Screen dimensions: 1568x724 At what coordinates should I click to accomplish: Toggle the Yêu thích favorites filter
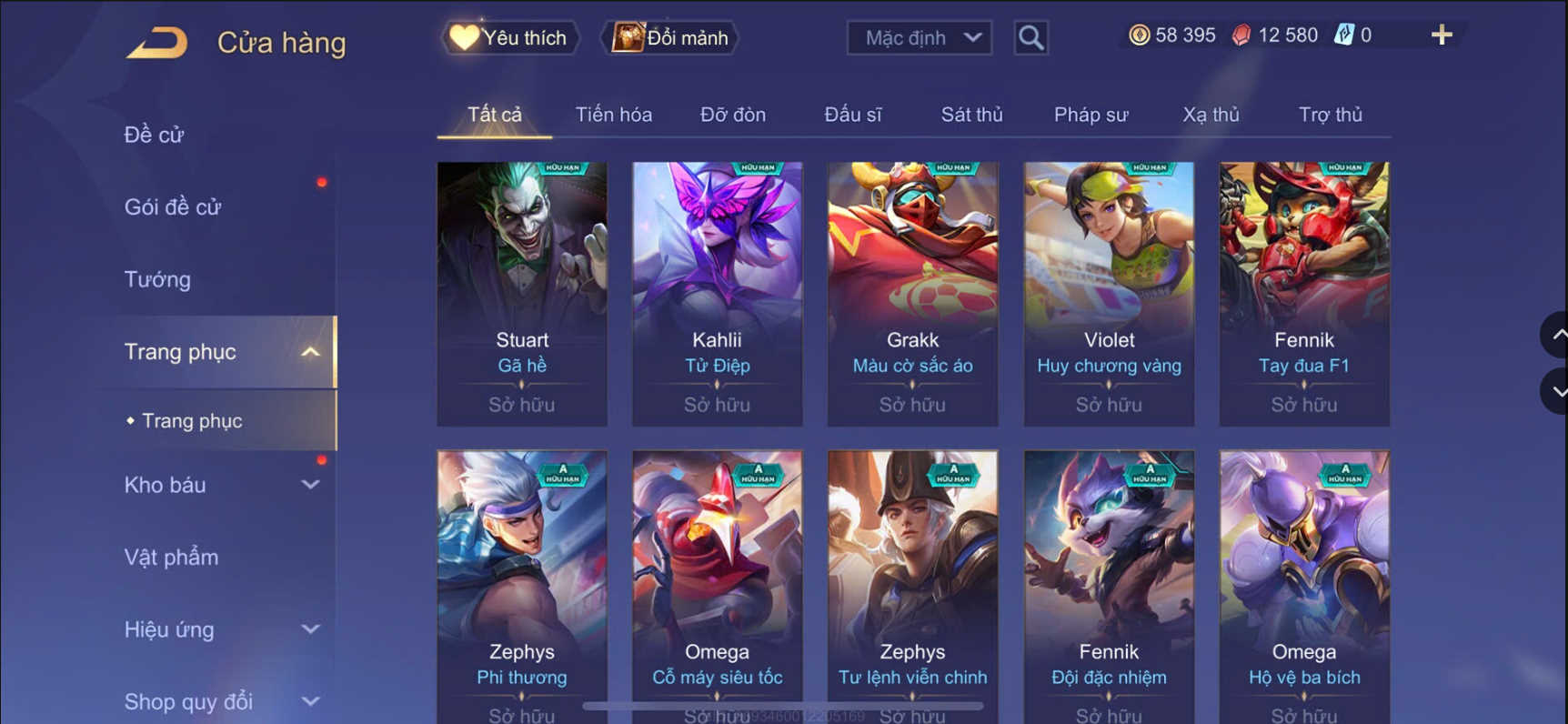click(510, 38)
